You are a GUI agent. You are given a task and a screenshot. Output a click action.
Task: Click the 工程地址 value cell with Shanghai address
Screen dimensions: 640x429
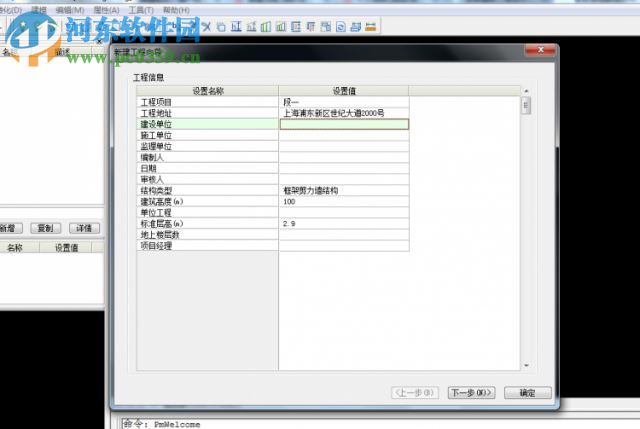344,113
